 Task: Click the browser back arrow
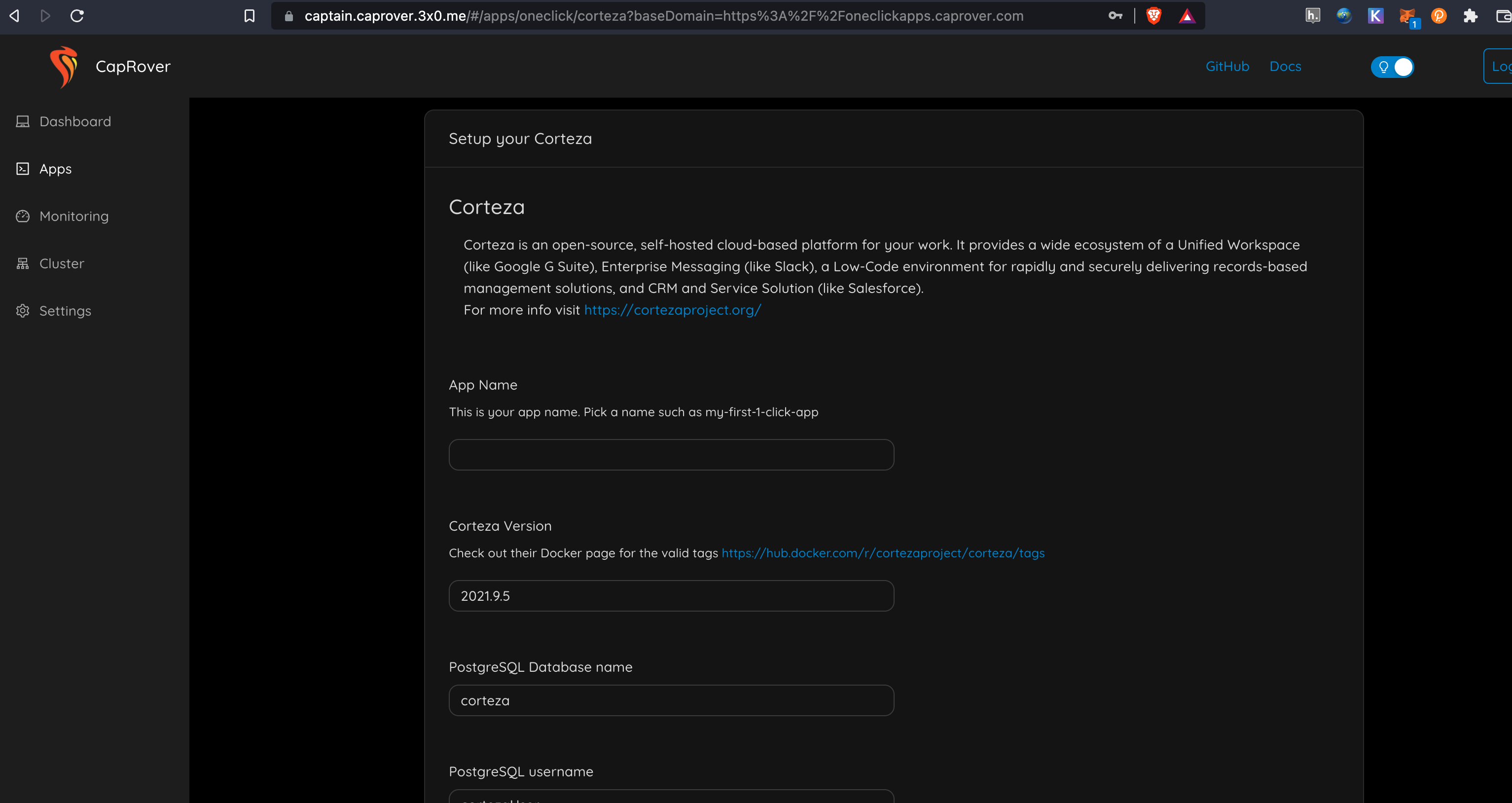coord(15,16)
